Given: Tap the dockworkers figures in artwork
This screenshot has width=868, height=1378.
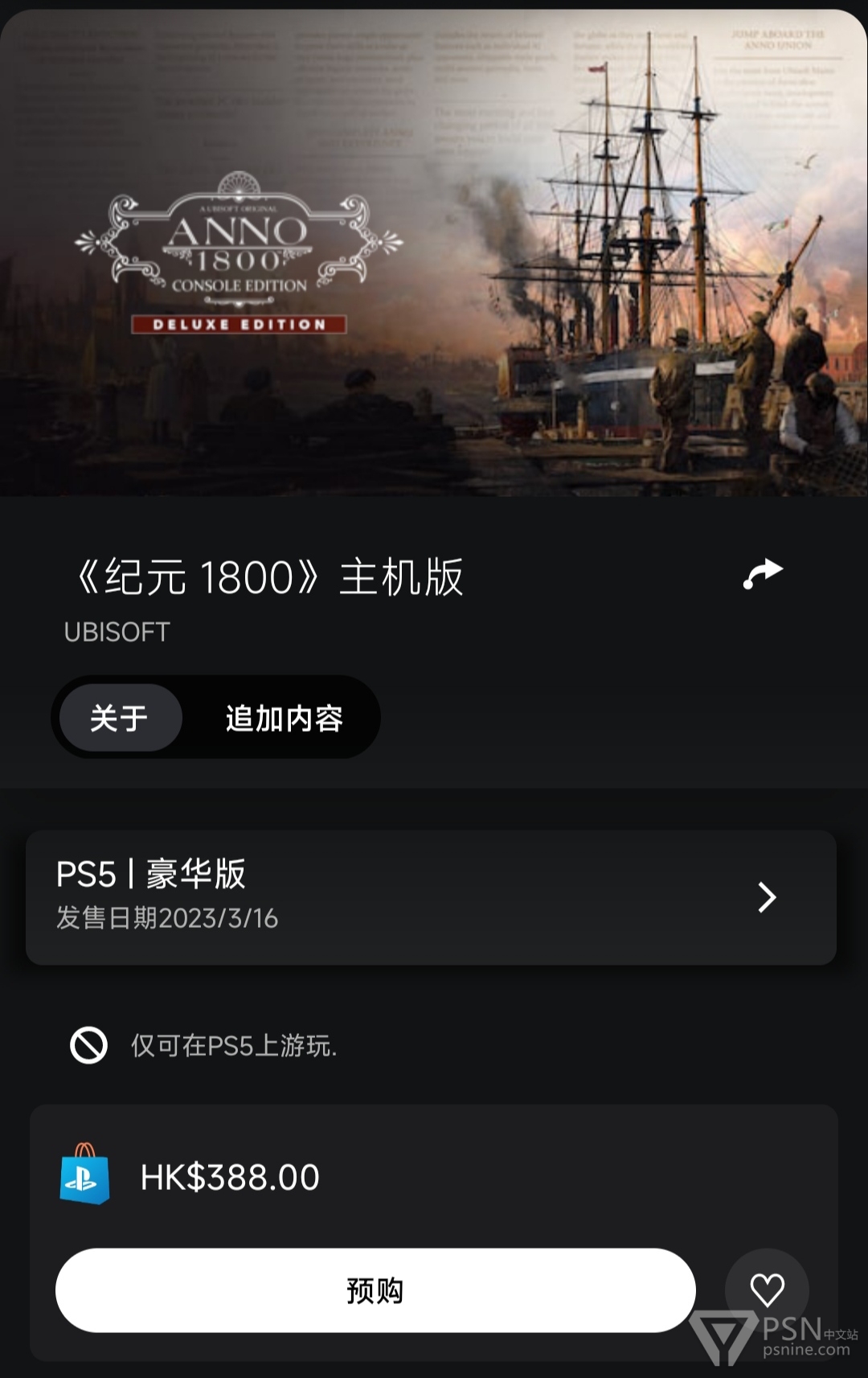Looking at the screenshot, I should [755, 386].
